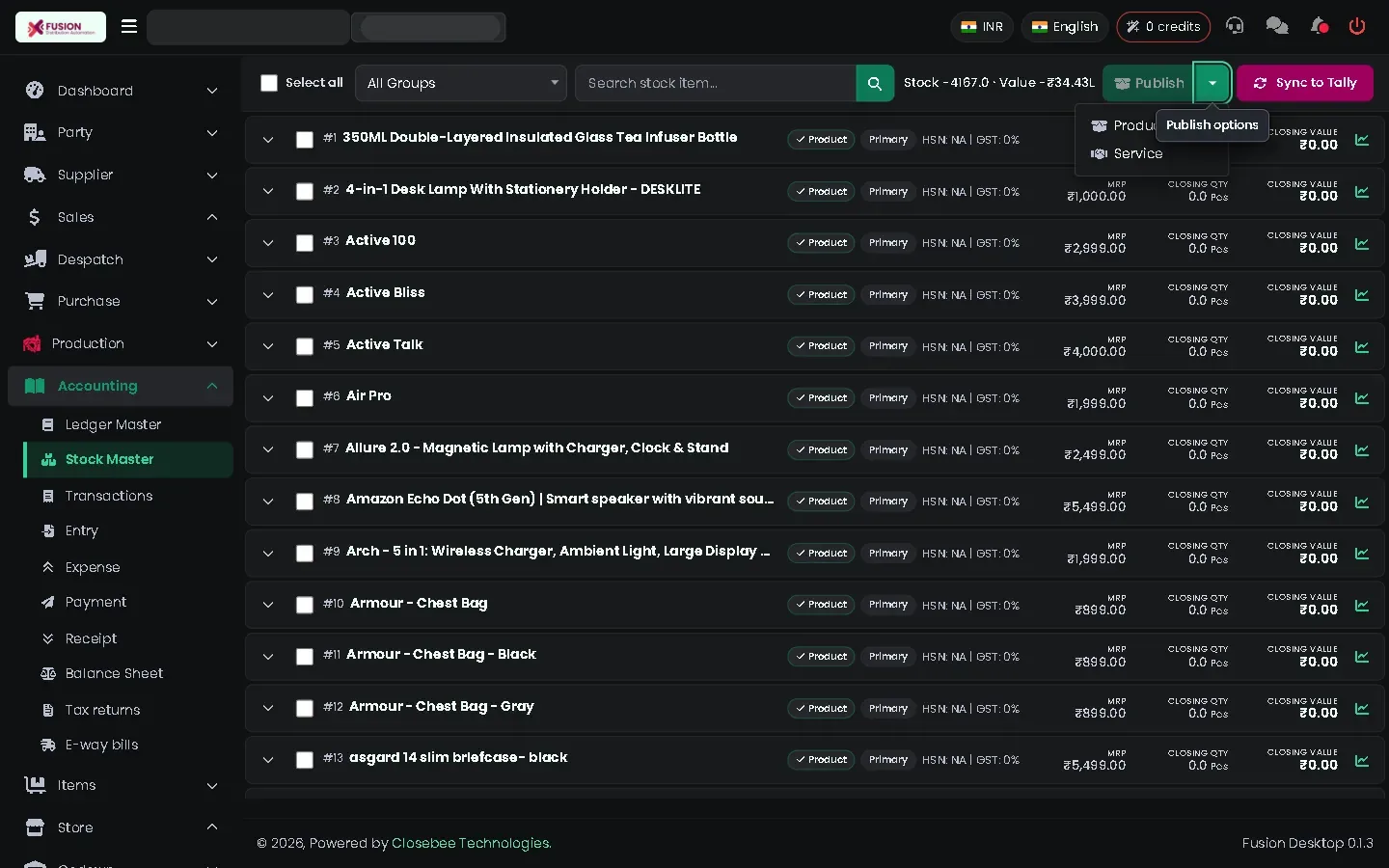Collapse the Accounting sidebar section
This screenshot has height=868, width=1389.
point(121,386)
